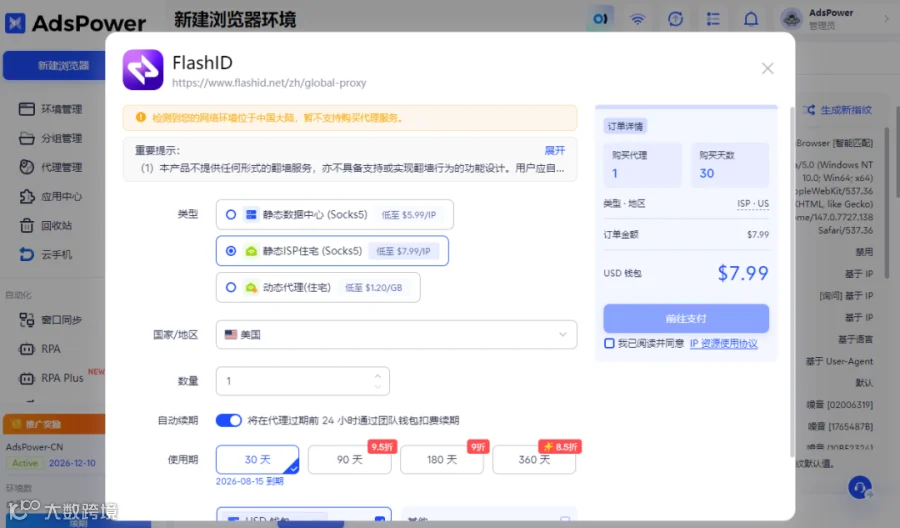The height and width of the screenshot is (528, 900).
Task: Open 分组管理 in the sidebar
Action: coord(51,138)
